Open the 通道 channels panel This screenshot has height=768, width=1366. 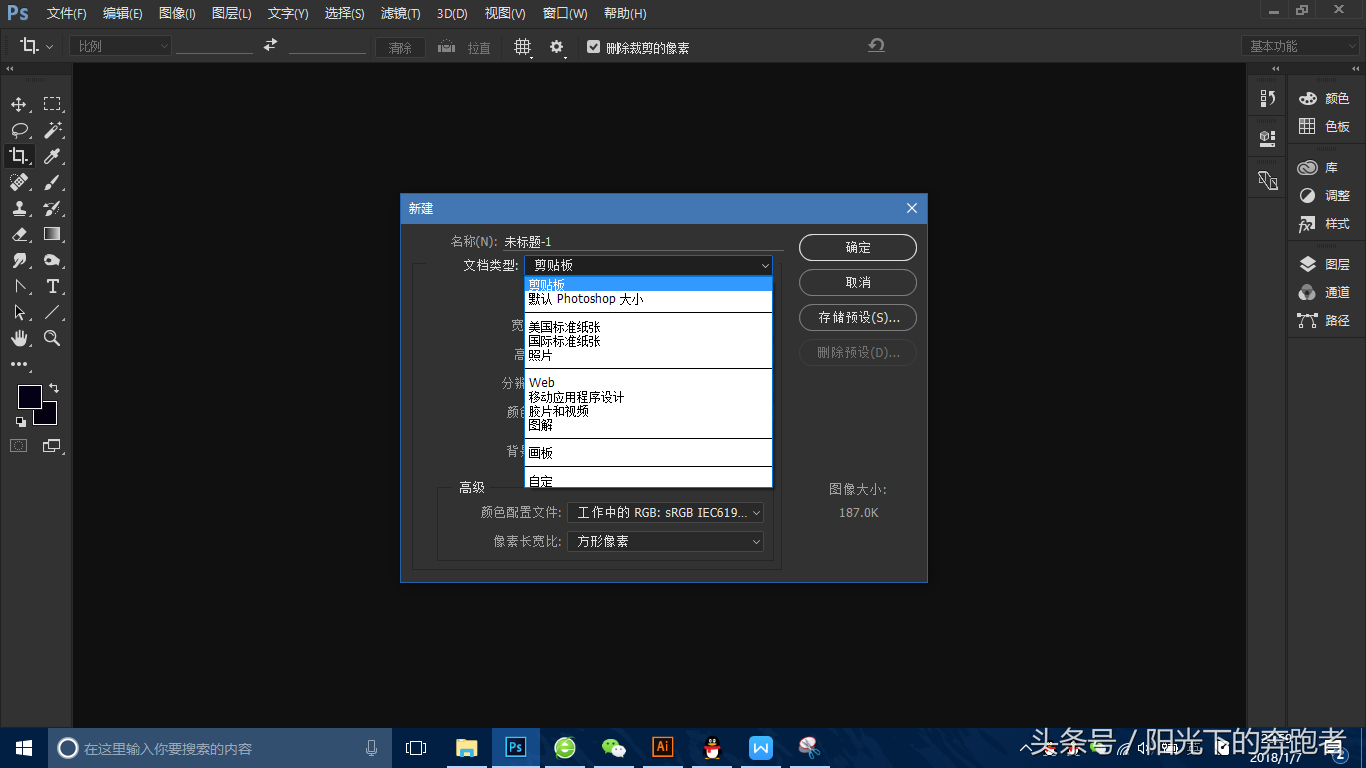1325,292
